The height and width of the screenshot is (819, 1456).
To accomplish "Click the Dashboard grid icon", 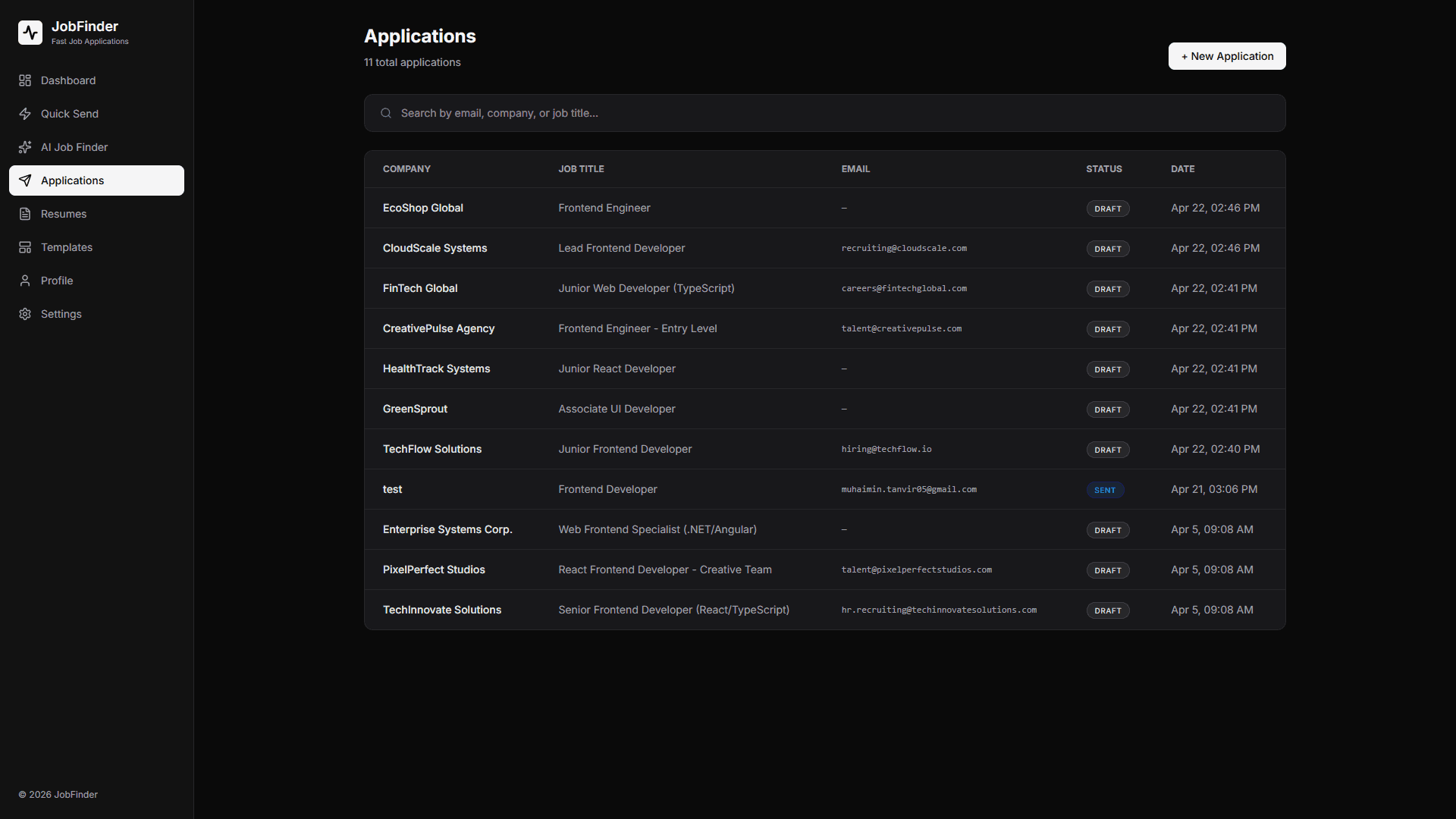I will (25, 80).
